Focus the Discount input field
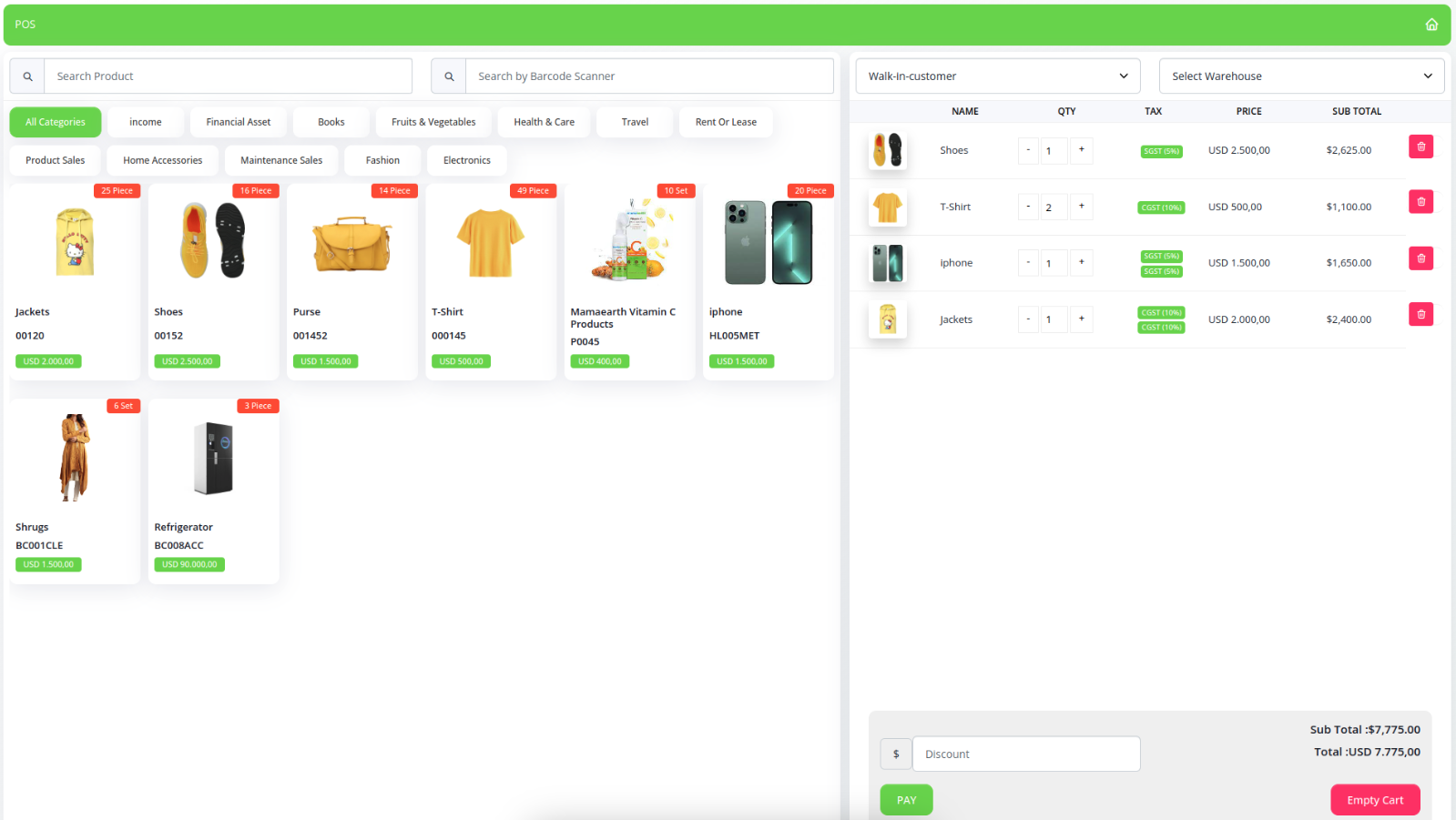The width and height of the screenshot is (1456, 820). point(1025,754)
